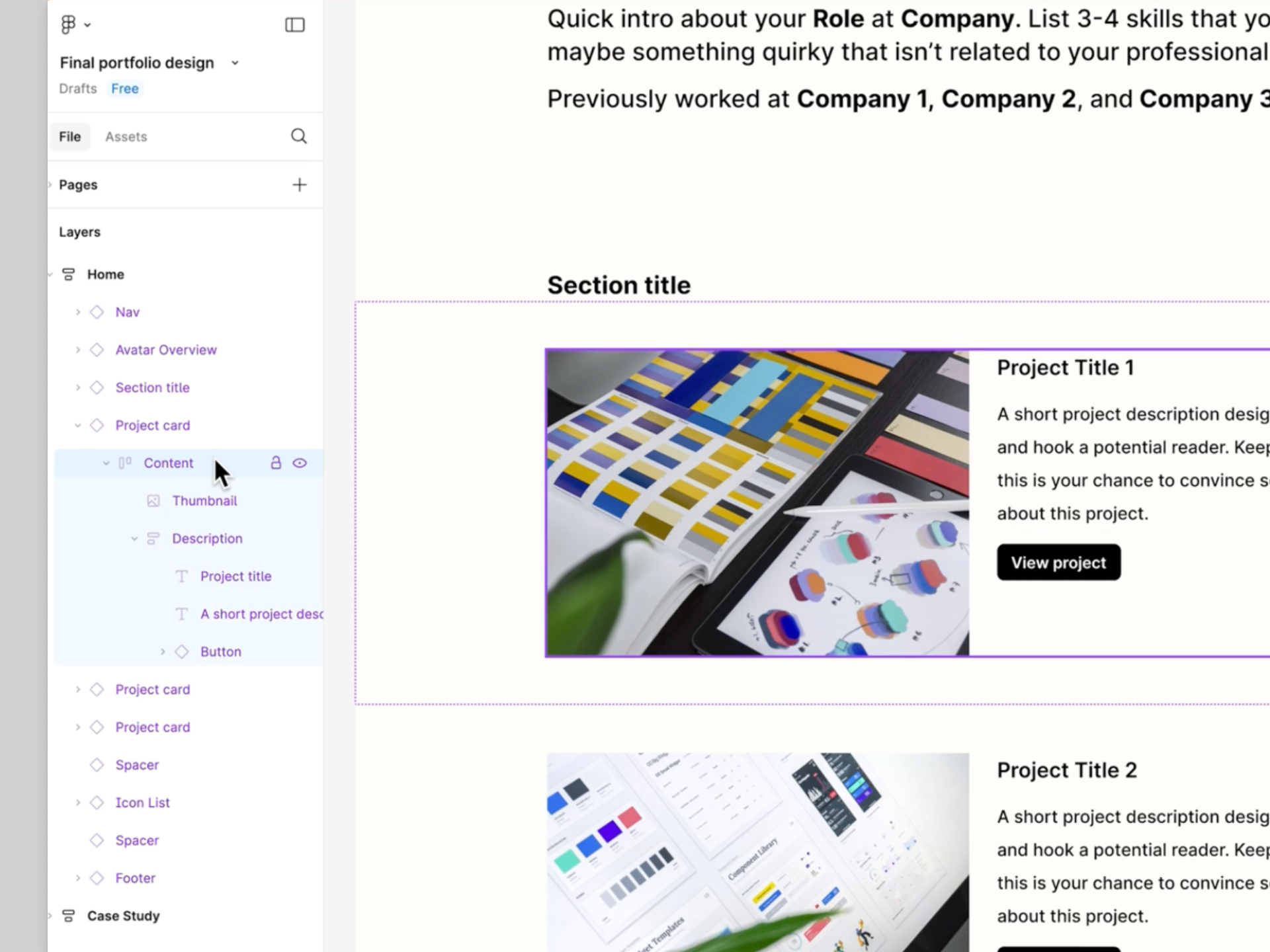
Task: Toggle the sidebar panel layout icon
Action: pos(294,25)
